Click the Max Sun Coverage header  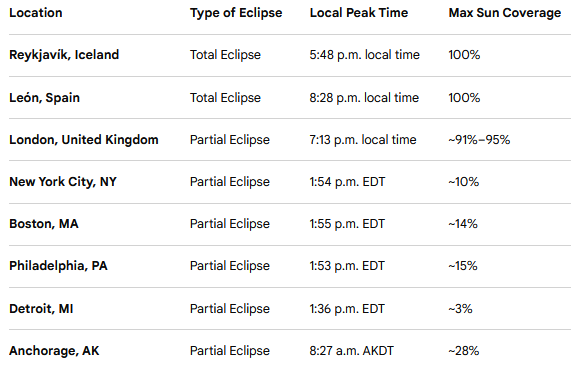[x=505, y=13]
